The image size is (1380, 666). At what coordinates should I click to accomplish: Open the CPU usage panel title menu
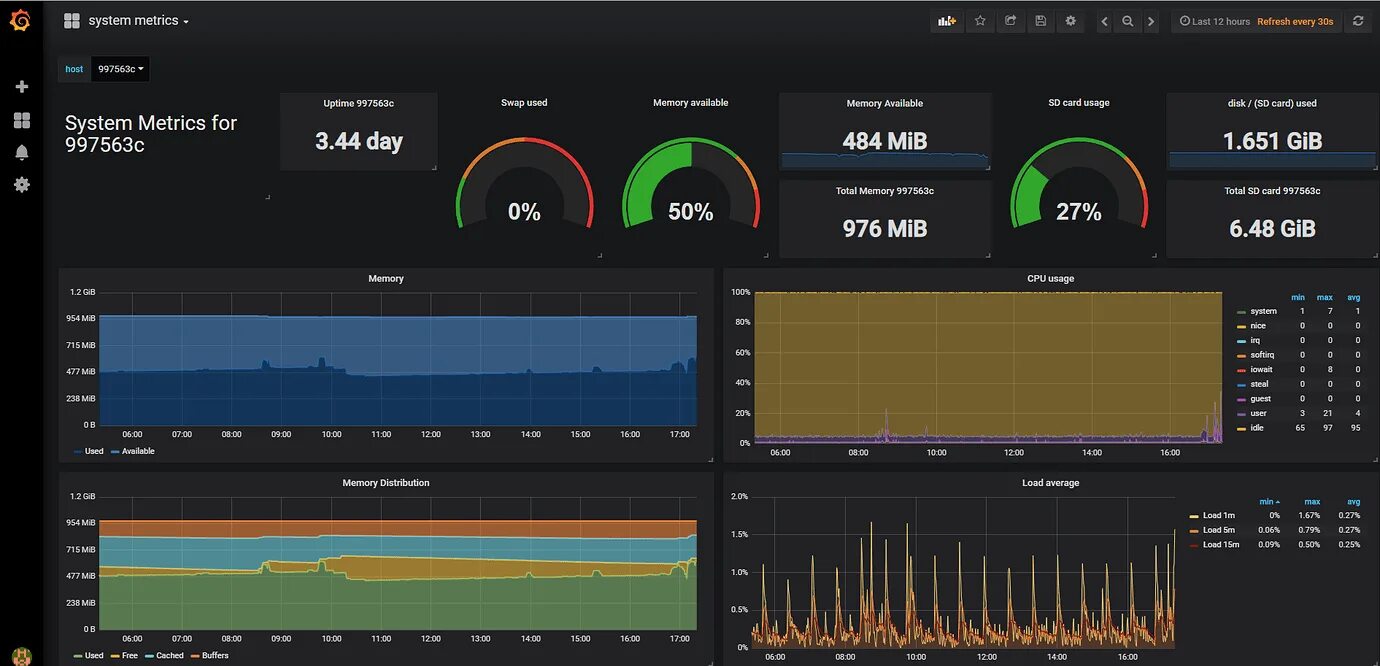click(x=1051, y=278)
